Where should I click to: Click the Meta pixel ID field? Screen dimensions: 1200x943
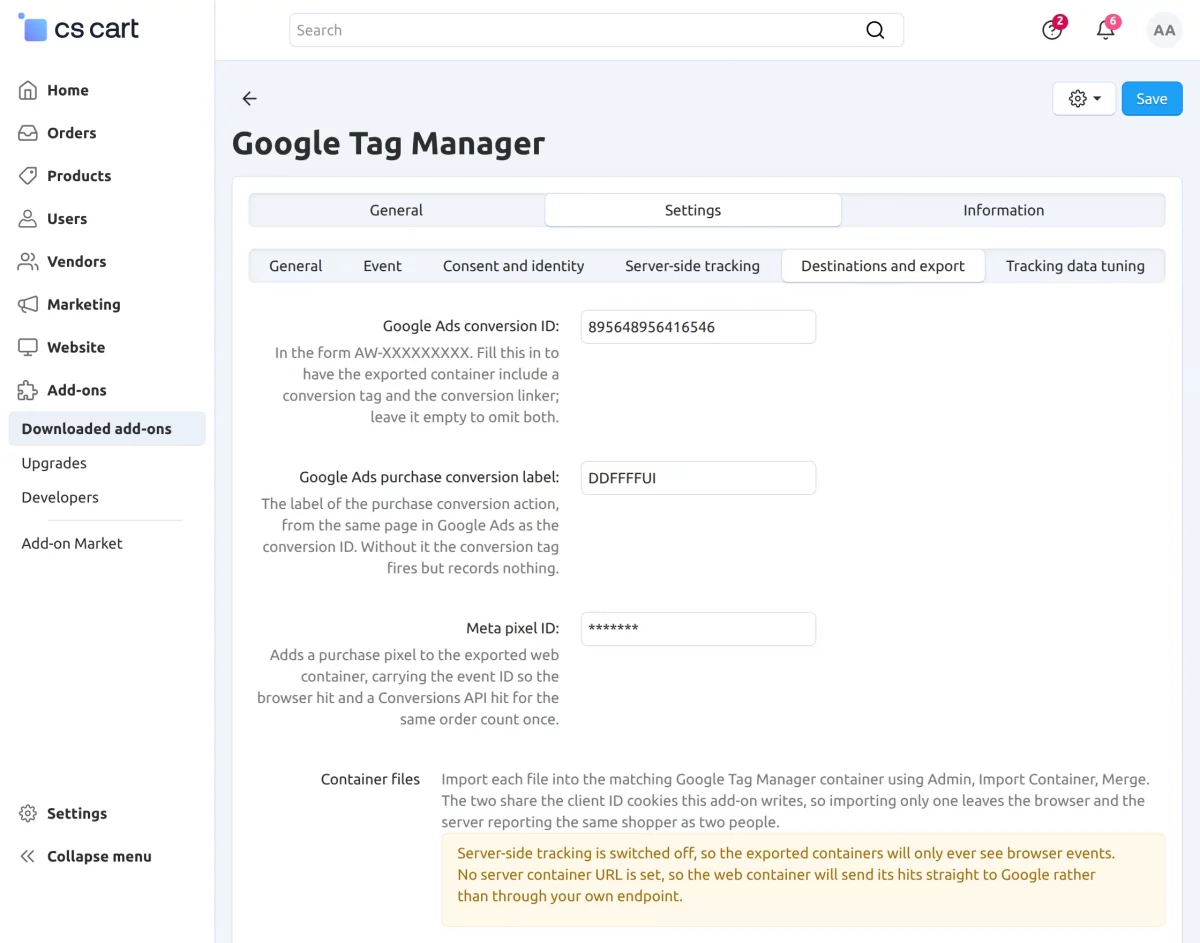(698, 629)
